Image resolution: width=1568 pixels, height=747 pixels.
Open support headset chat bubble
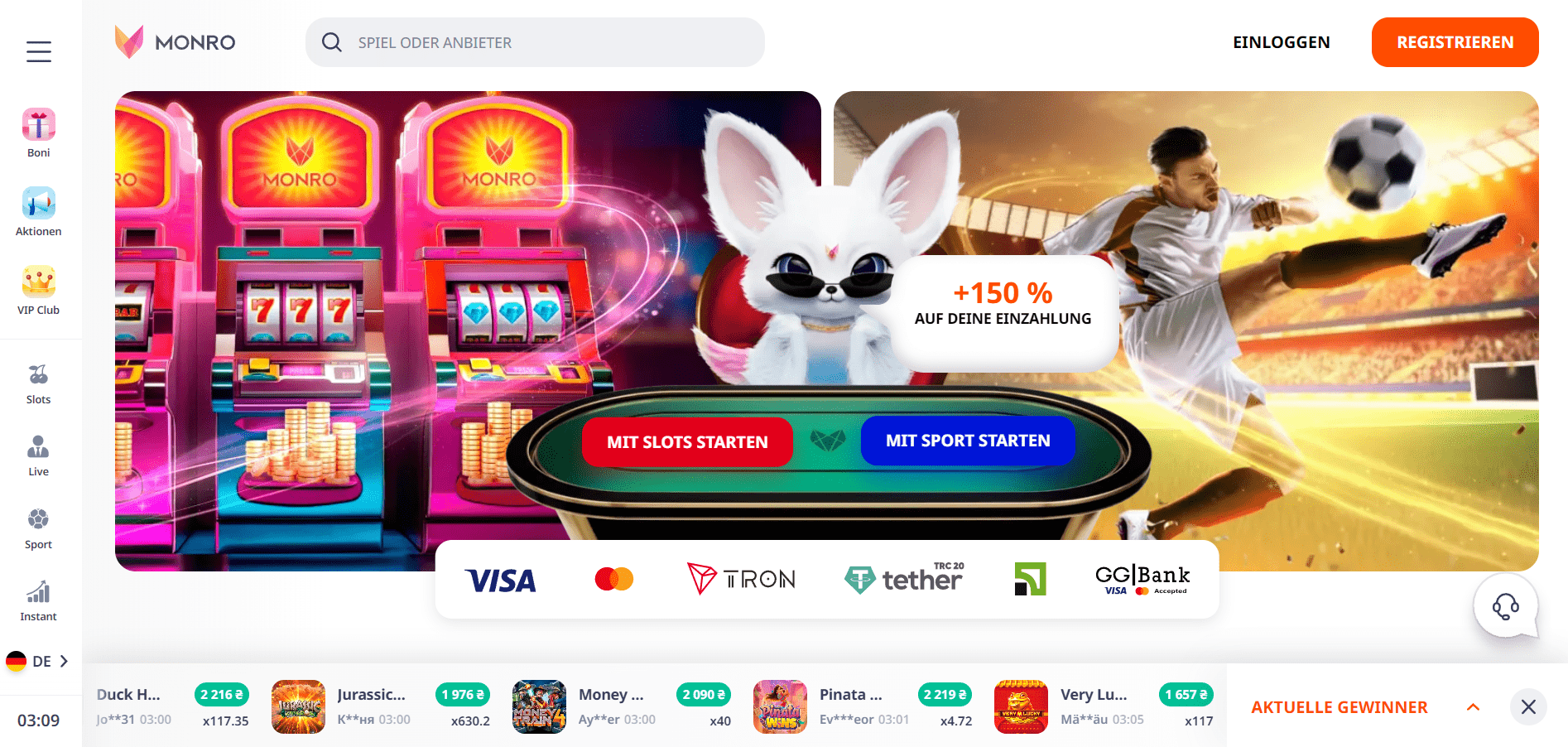1506,606
